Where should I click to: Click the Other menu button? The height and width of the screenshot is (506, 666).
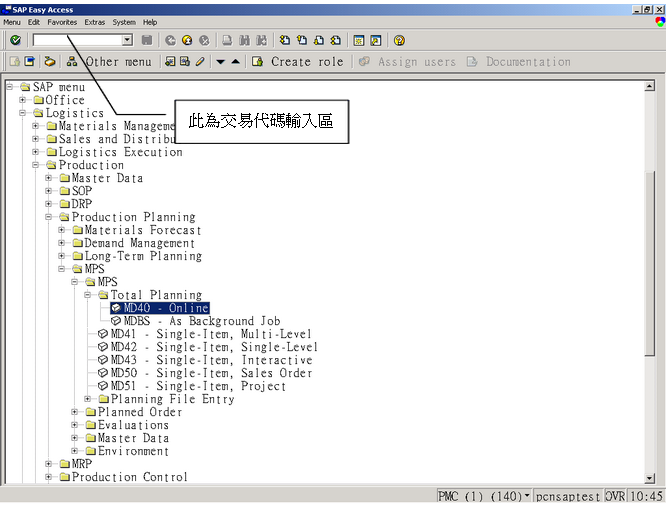(x=109, y=62)
